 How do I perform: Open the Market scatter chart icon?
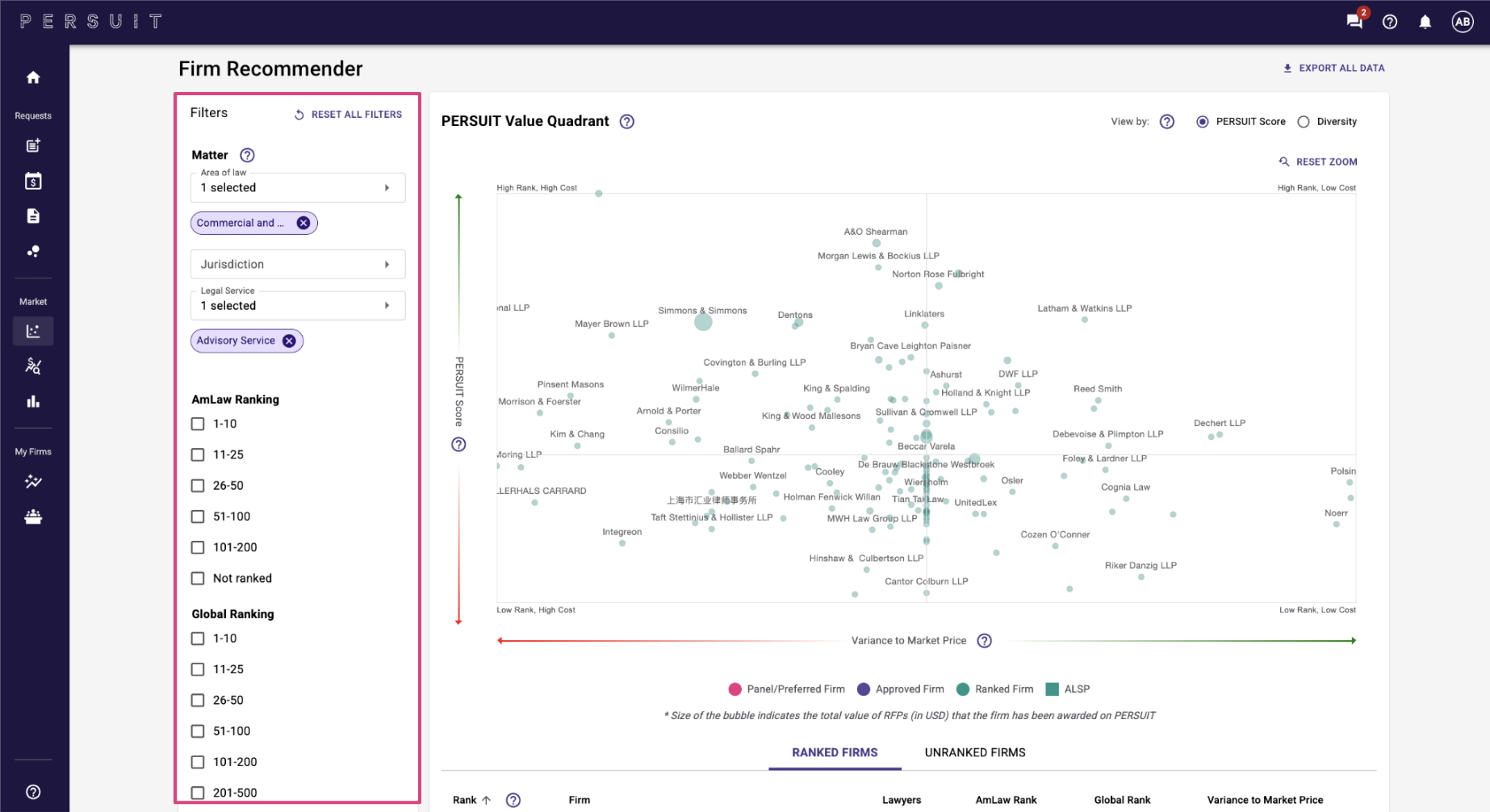coord(33,331)
